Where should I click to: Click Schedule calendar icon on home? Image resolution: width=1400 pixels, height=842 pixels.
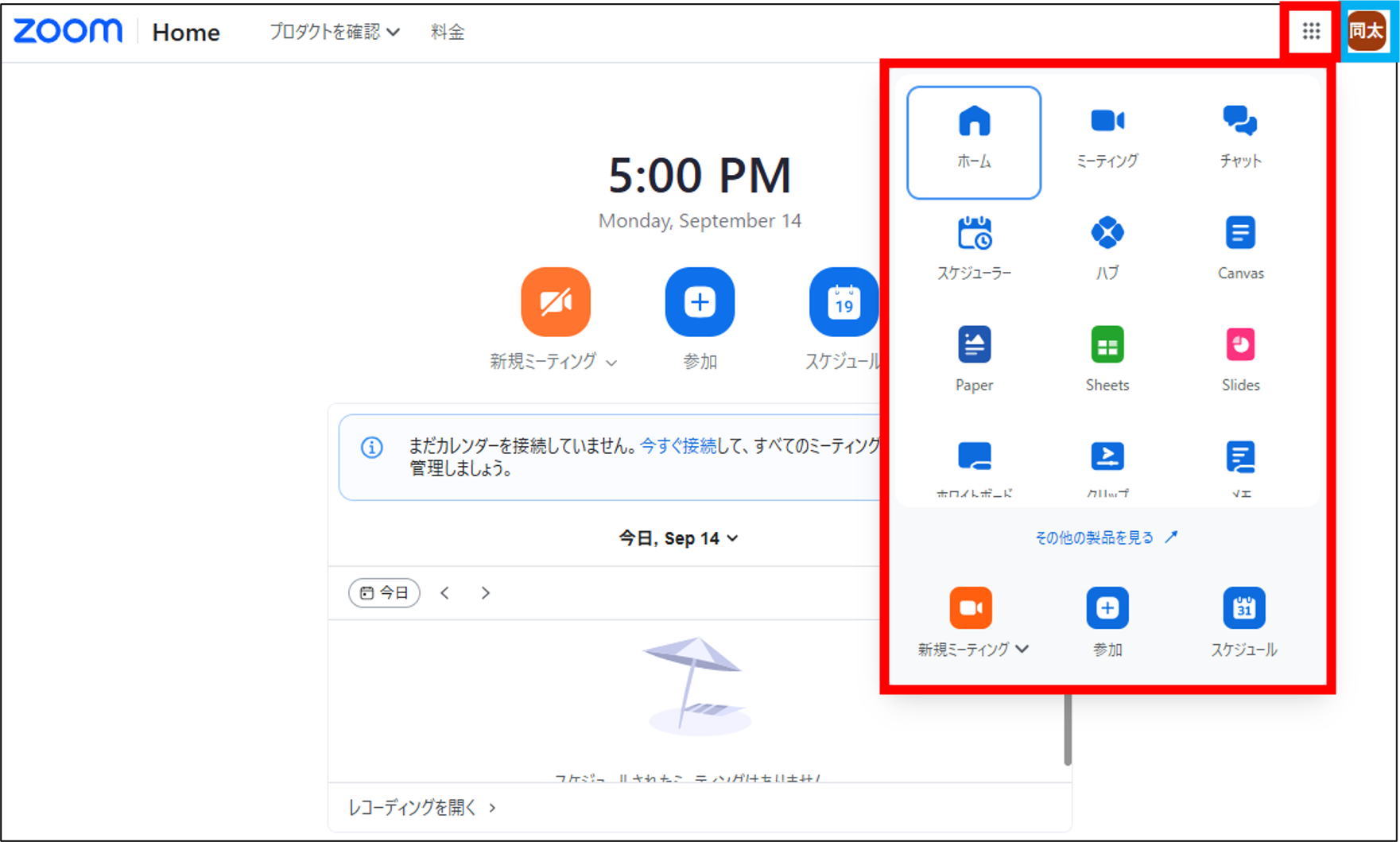(843, 302)
